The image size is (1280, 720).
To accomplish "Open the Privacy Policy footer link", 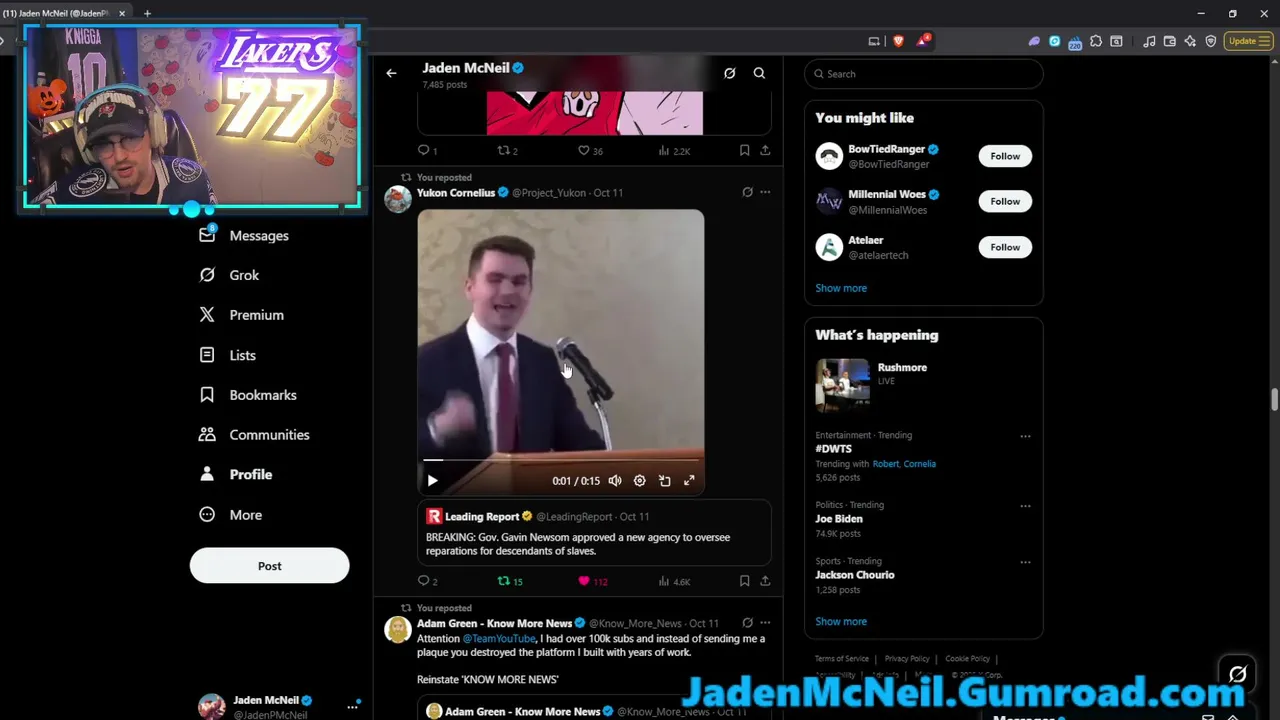I will tap(907, 658).
